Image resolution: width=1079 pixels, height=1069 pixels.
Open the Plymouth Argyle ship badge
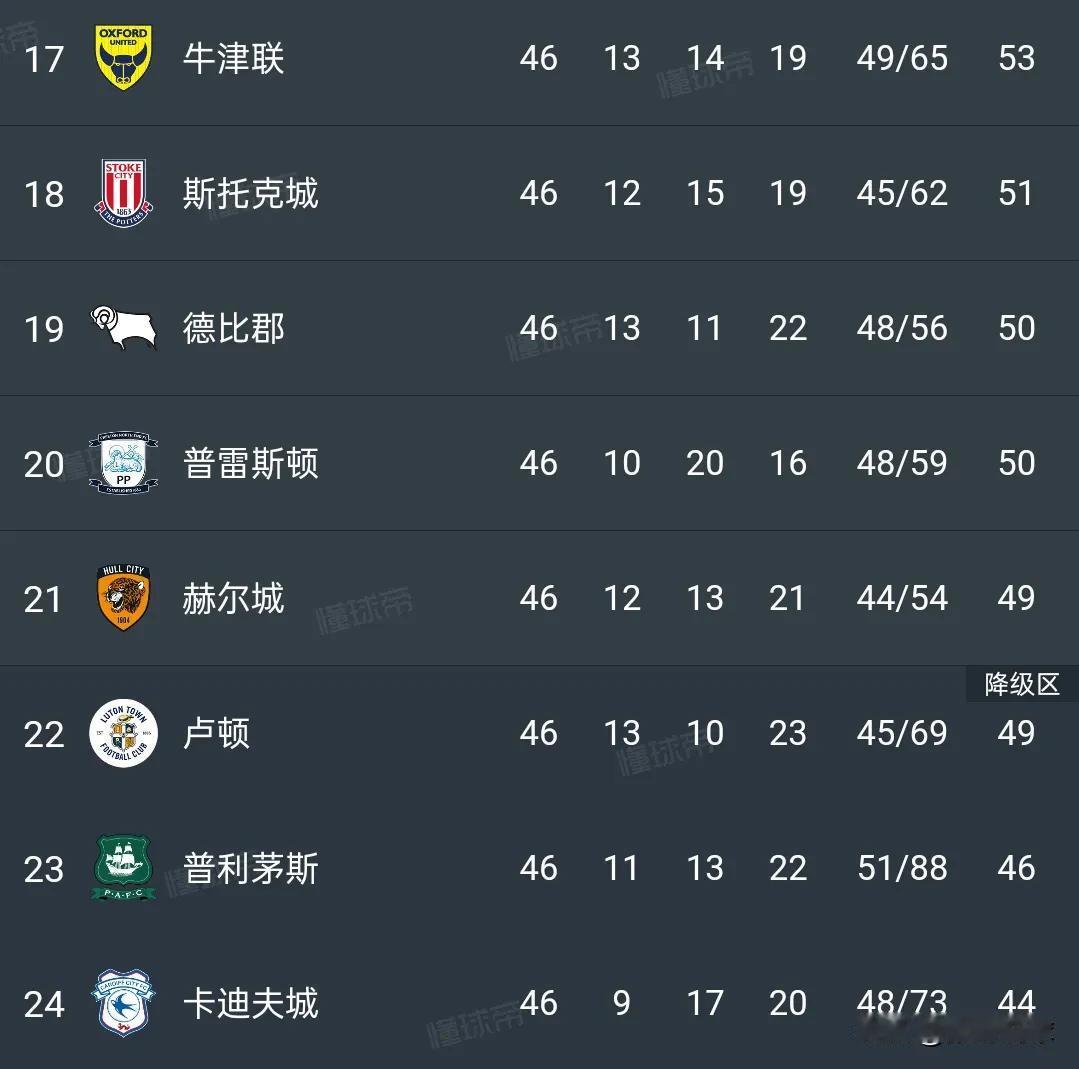coord(123,867)
